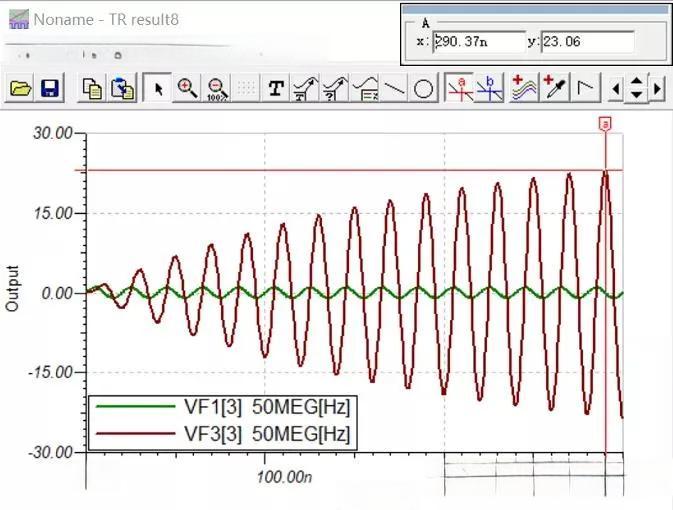Select the arrow pointer tool
673x510 pixels.
158,88
